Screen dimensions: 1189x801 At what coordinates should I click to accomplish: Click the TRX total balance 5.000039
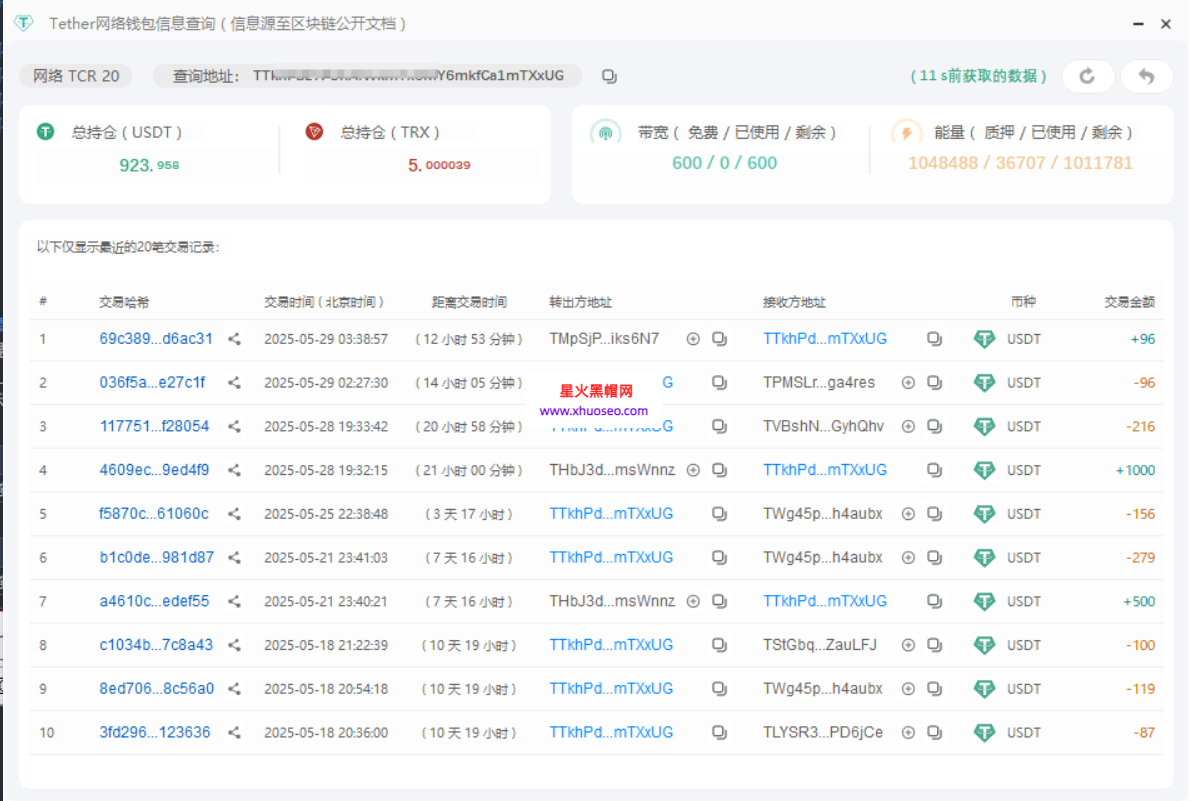[x=439, y=165]
